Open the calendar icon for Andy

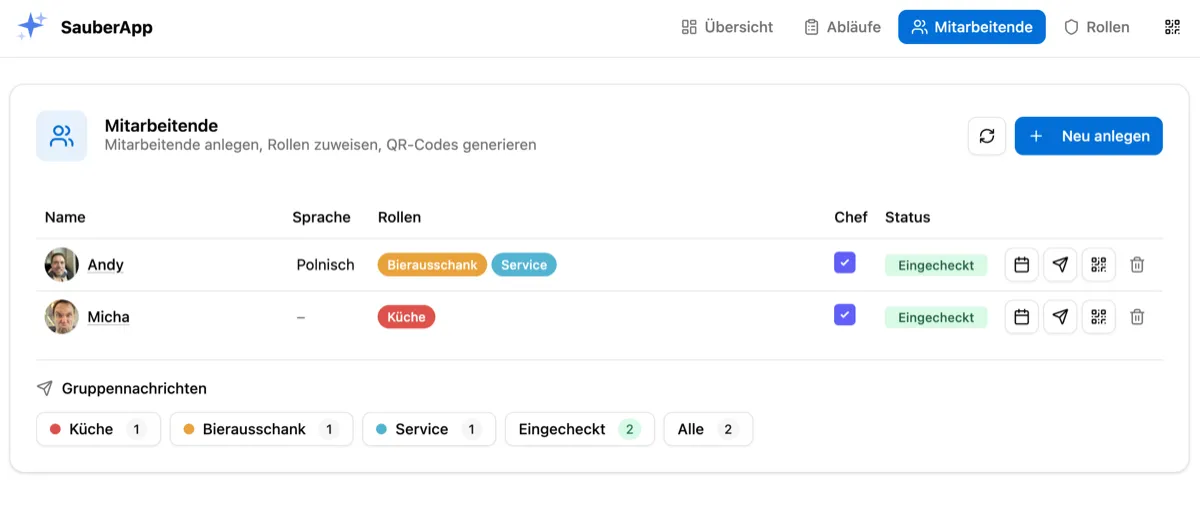point(1021,265)
